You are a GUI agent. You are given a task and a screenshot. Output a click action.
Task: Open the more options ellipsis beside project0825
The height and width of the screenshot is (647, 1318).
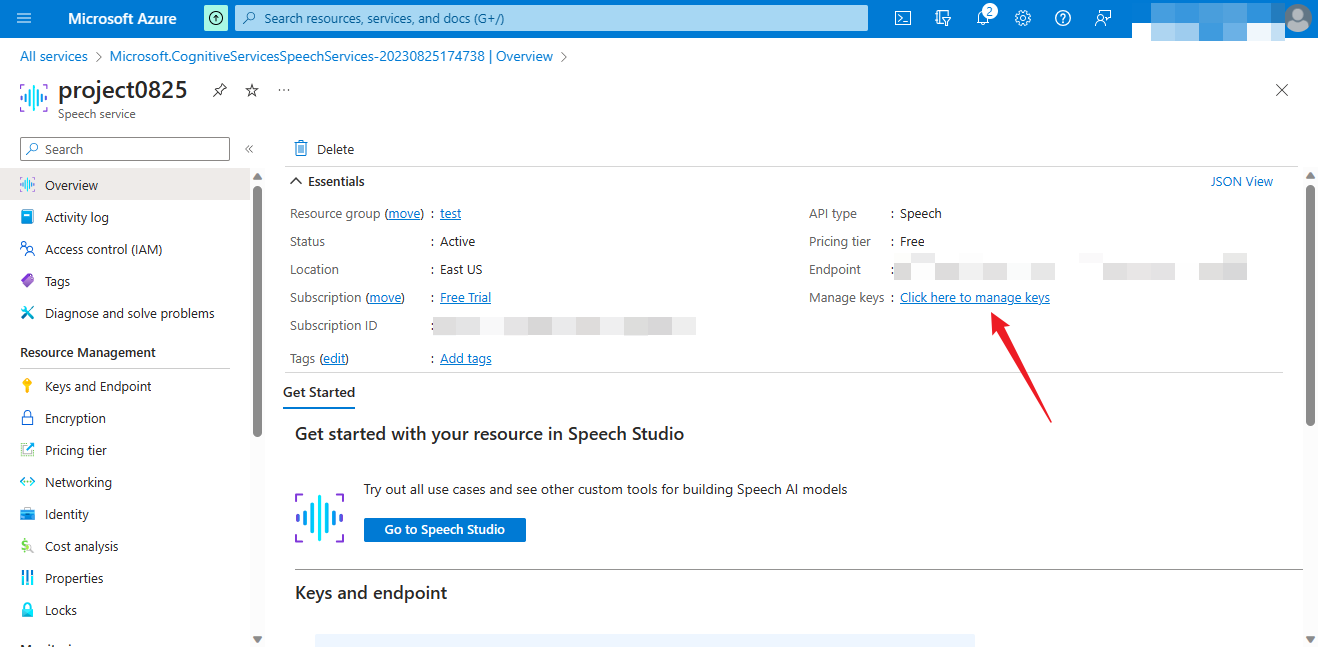(x=284, y=90)
